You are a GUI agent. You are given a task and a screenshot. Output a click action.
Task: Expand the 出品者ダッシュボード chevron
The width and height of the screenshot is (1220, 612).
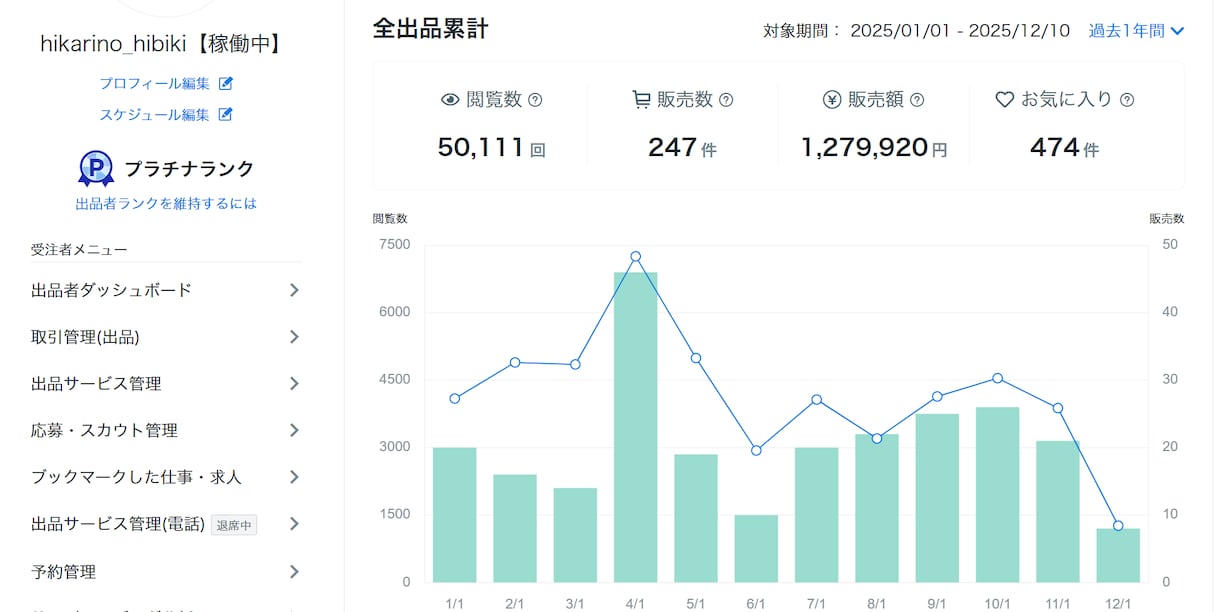(294, 290)
